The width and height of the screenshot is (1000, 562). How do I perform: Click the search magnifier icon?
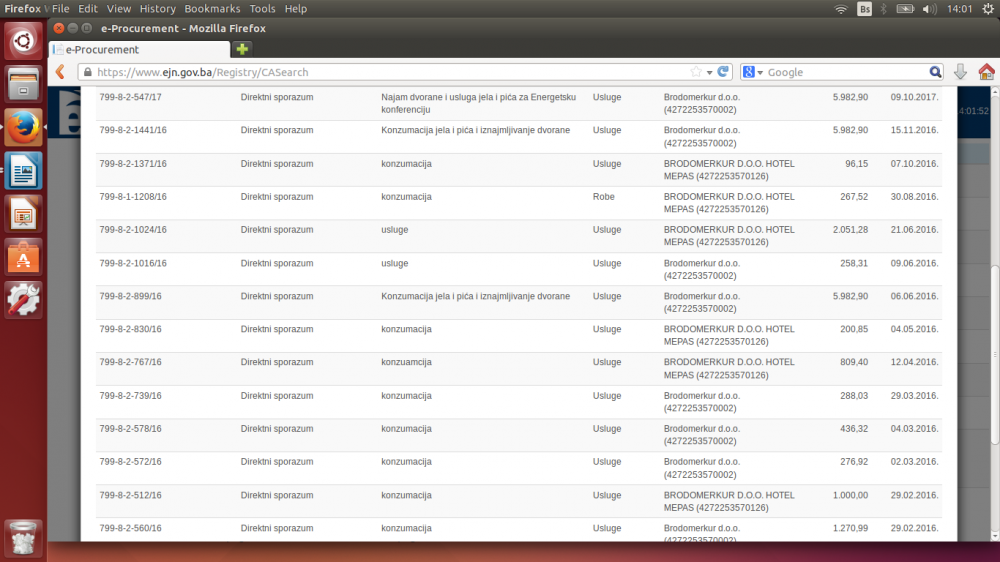coord(935,72)
